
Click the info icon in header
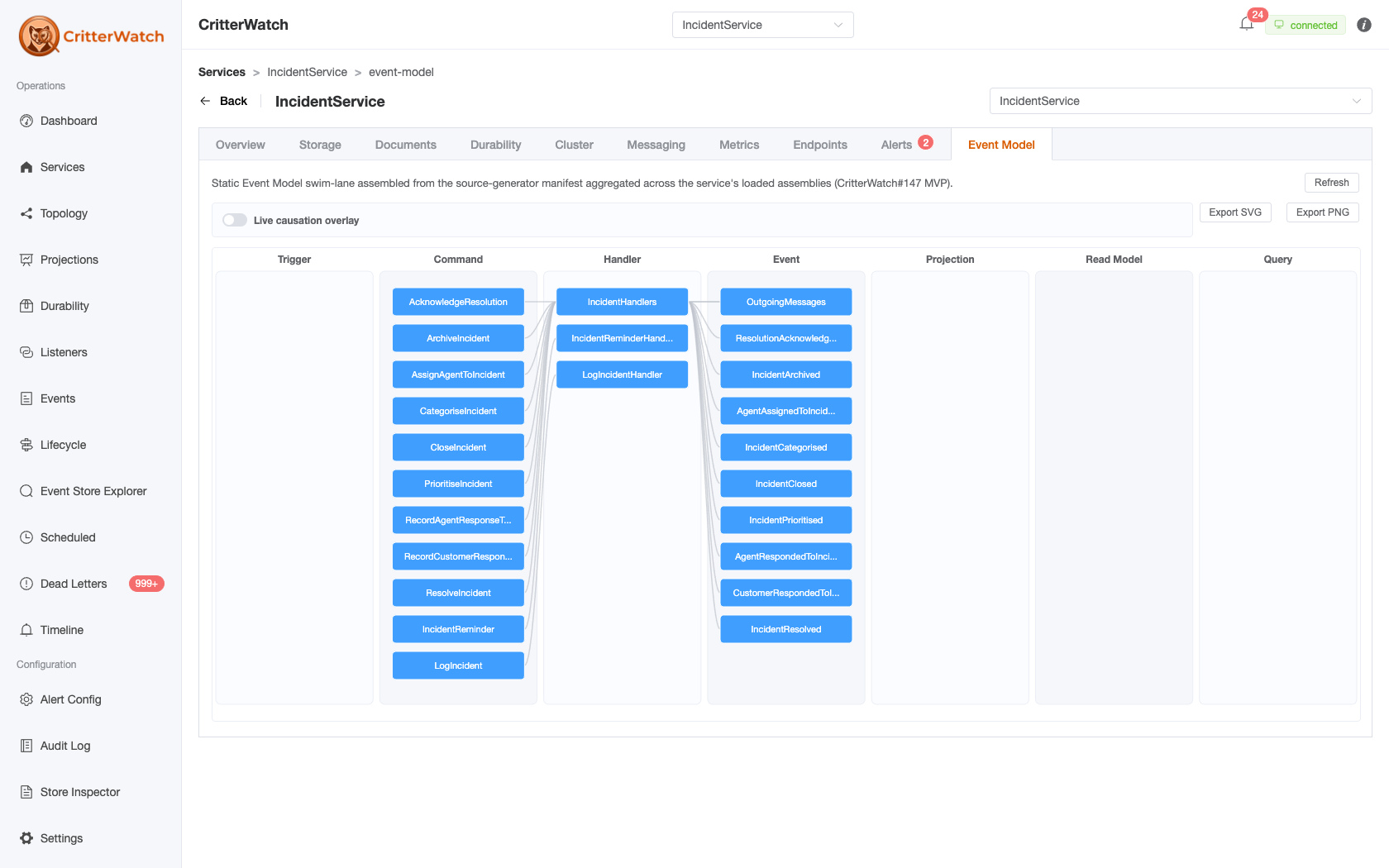1364,25
